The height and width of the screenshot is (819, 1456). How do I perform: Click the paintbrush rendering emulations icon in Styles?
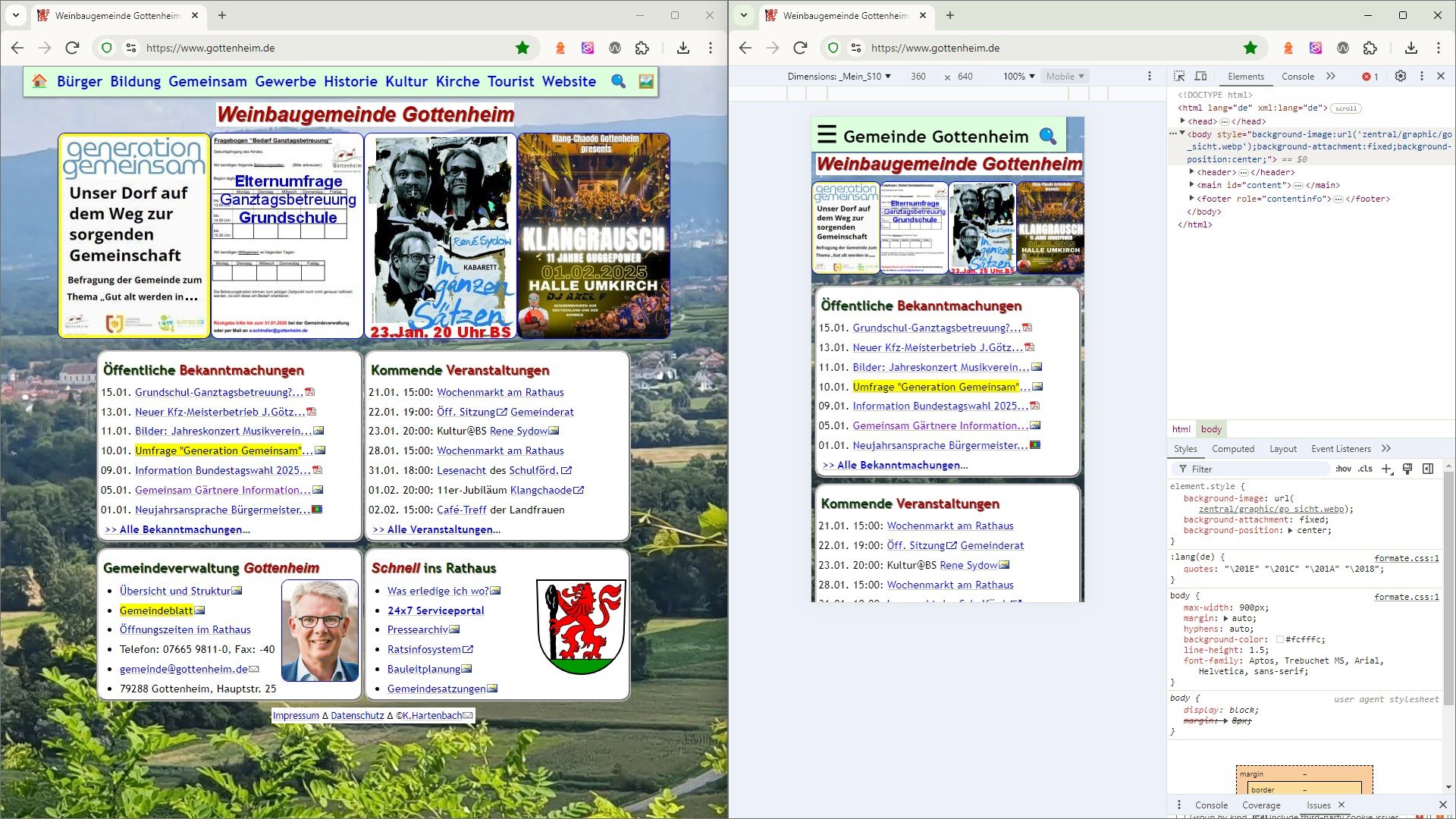tap(1407, 469)
